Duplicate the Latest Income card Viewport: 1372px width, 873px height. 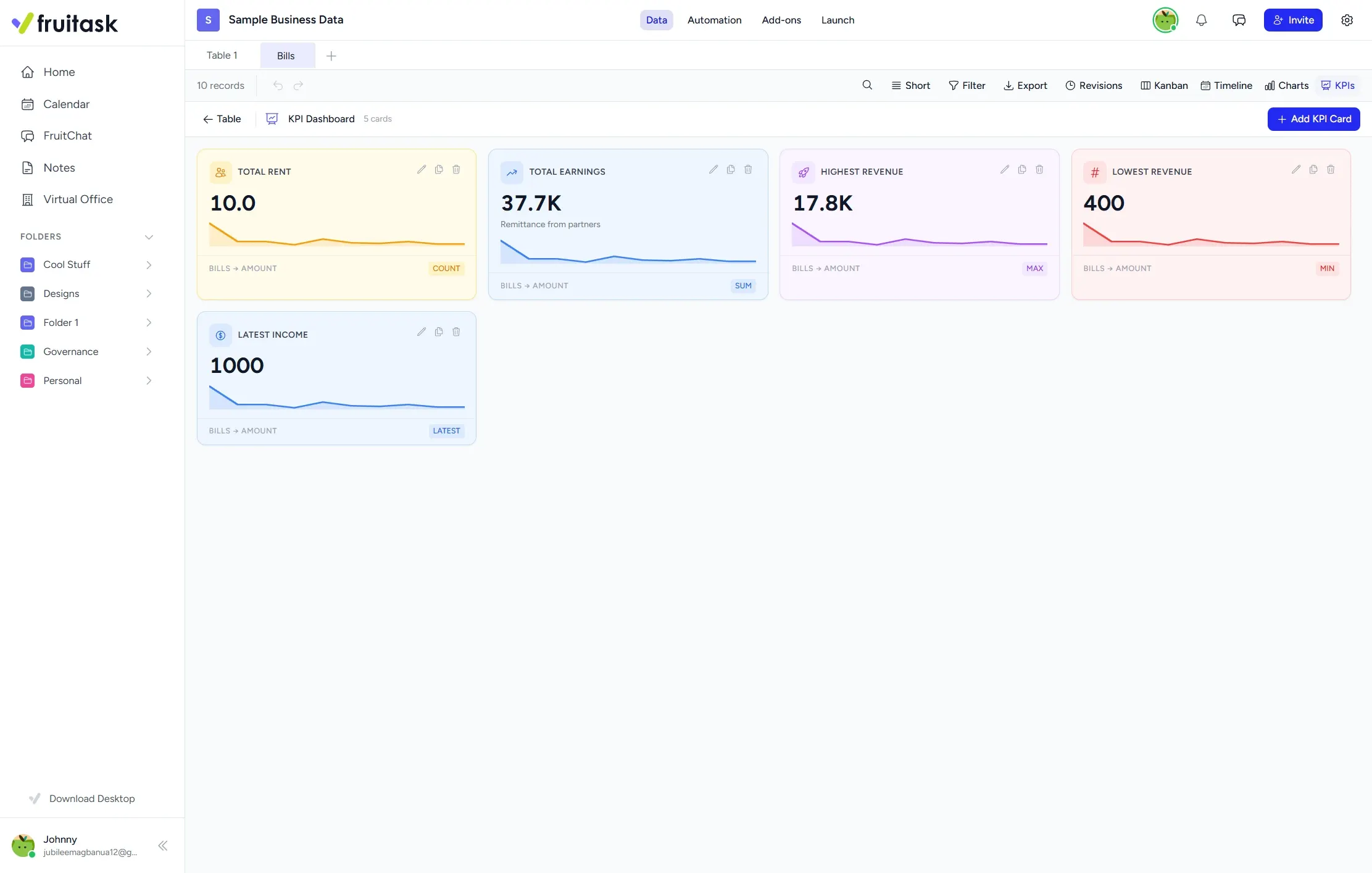[439, 332]
